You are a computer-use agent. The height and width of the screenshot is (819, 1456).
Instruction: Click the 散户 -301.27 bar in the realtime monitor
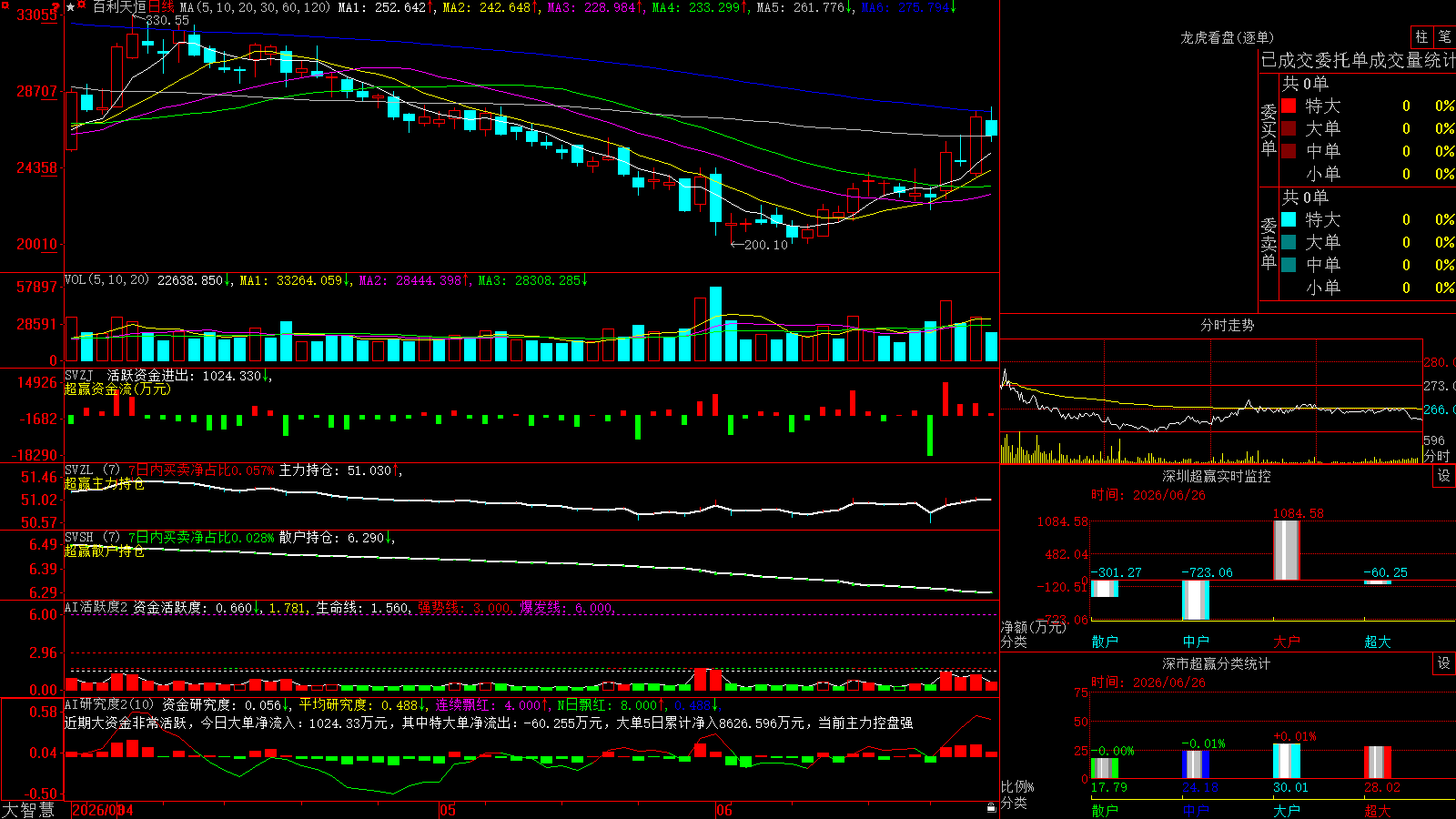pos(1105,589)
